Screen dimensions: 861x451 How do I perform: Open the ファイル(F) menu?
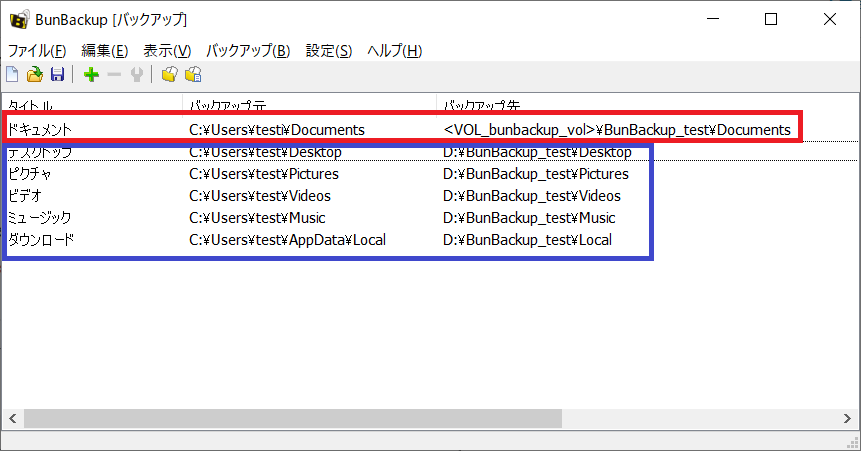click(x=37, y=51)
